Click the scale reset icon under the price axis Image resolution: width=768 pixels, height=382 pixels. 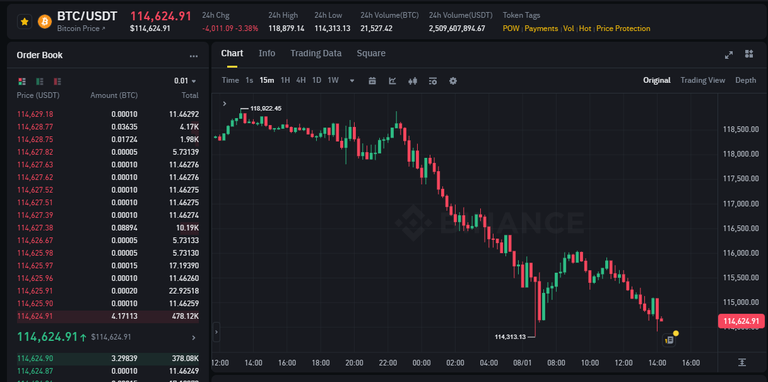click(742, 362)
